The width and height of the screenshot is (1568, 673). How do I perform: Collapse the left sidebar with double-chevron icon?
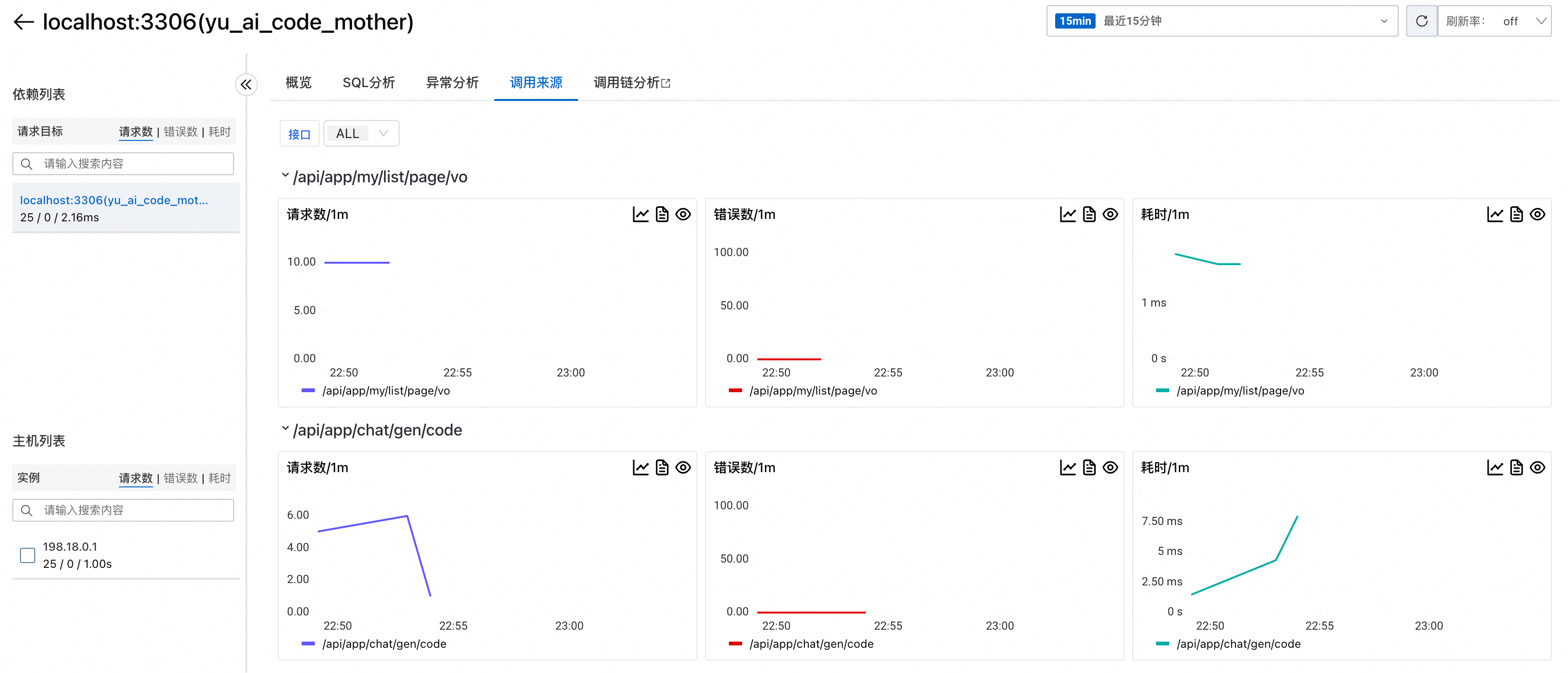(x=246, y=85)
